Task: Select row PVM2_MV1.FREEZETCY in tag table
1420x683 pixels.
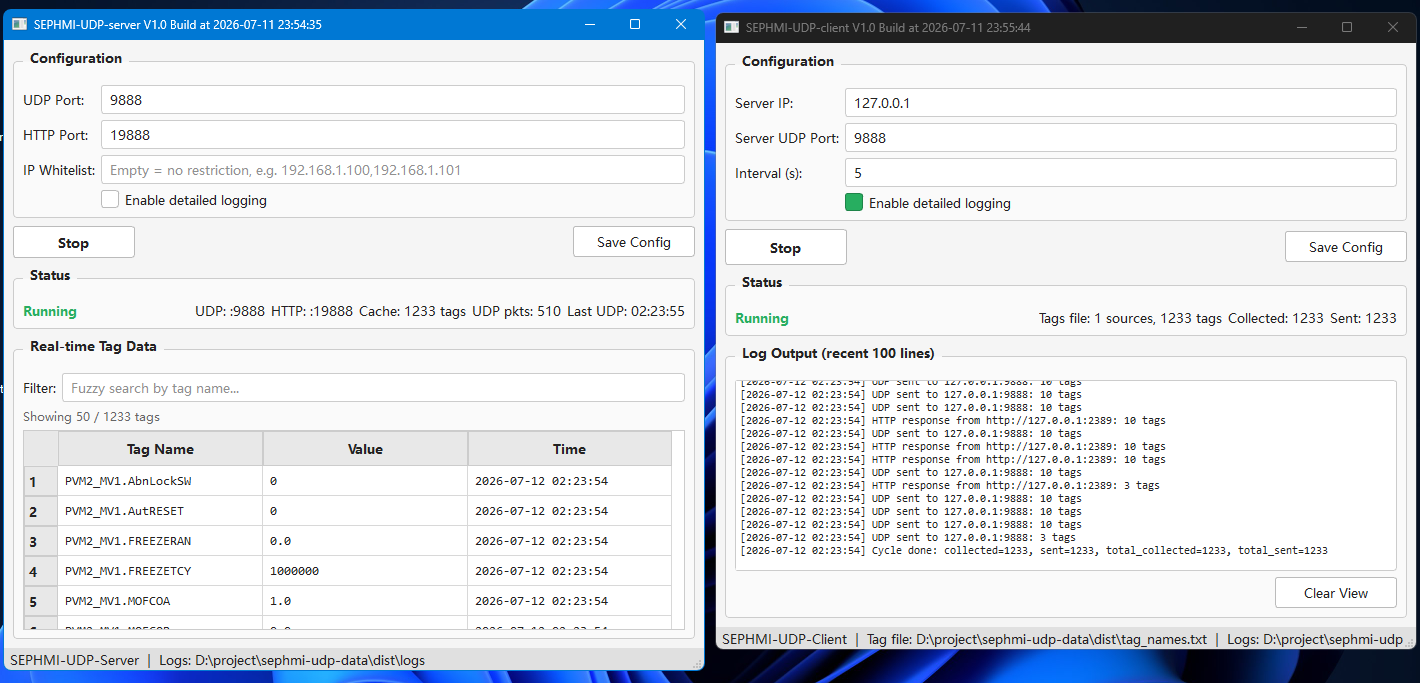Action: (348, 571)
